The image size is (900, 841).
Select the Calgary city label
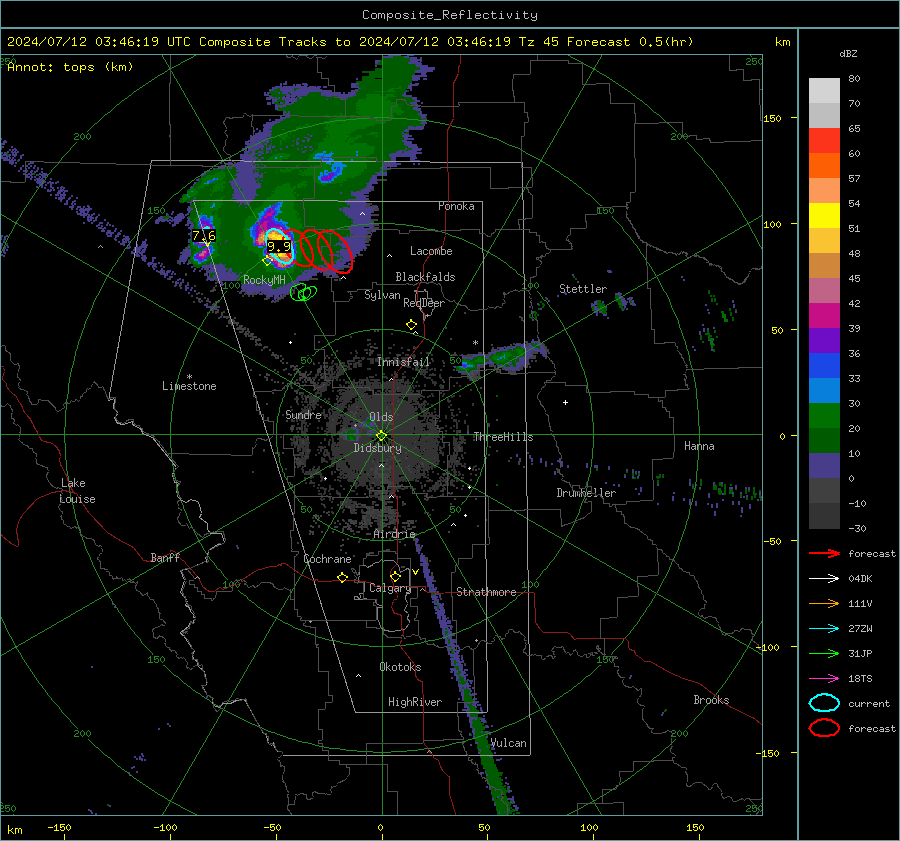pyautogui.click(x=390, y=588)
